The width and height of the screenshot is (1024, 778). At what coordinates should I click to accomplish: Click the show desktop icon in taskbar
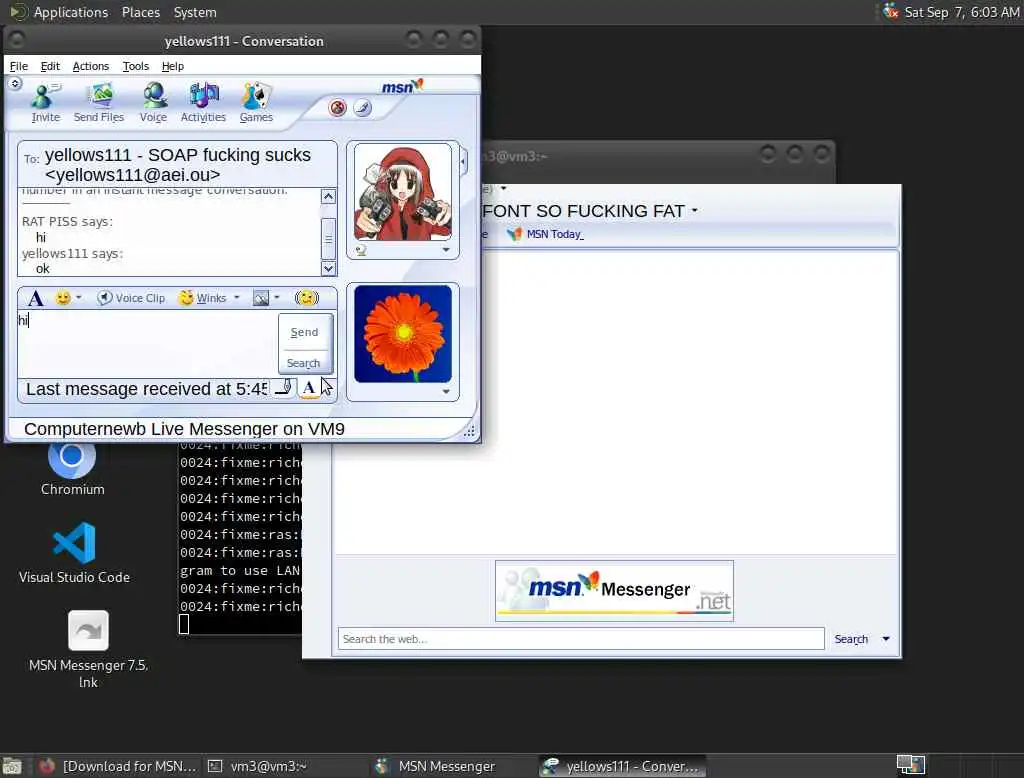coord(12,766)
